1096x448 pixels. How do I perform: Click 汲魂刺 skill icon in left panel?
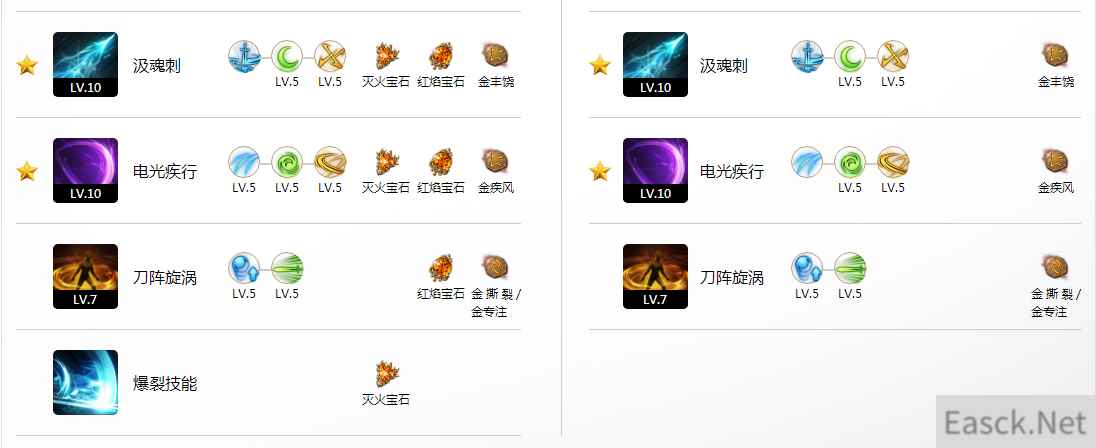(85, 64)
